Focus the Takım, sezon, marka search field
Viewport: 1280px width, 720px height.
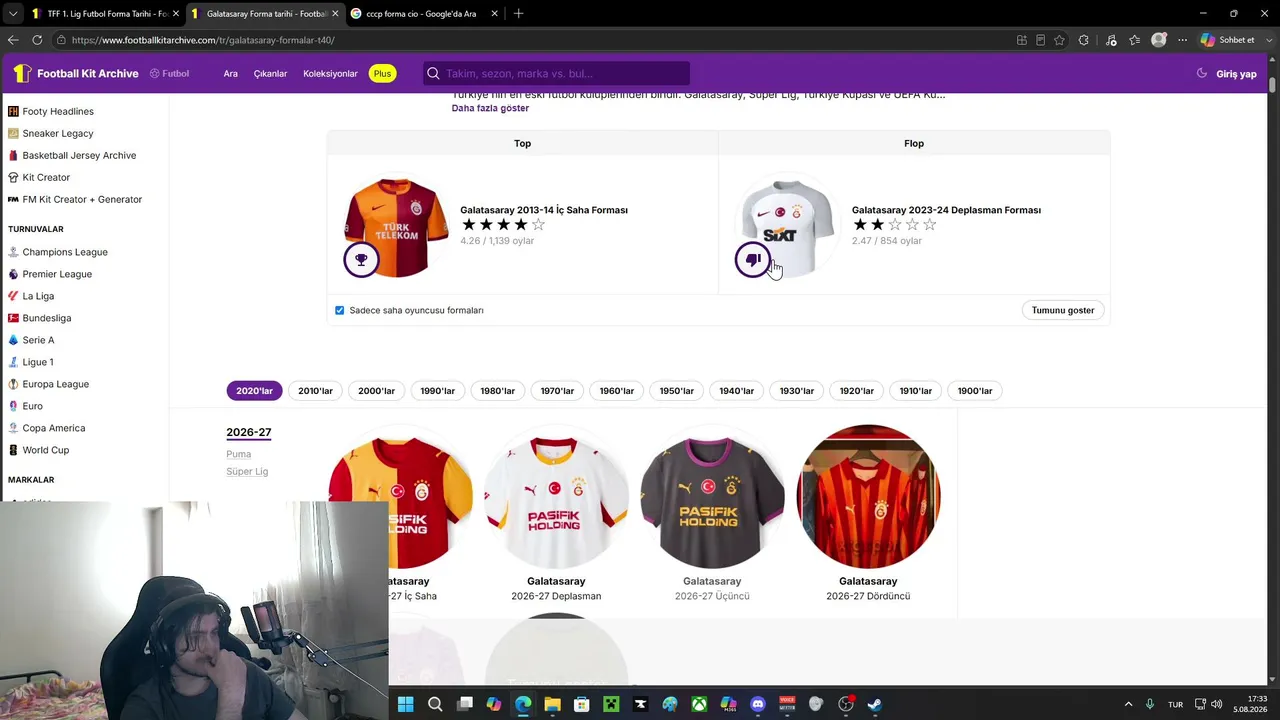[556, 73]
